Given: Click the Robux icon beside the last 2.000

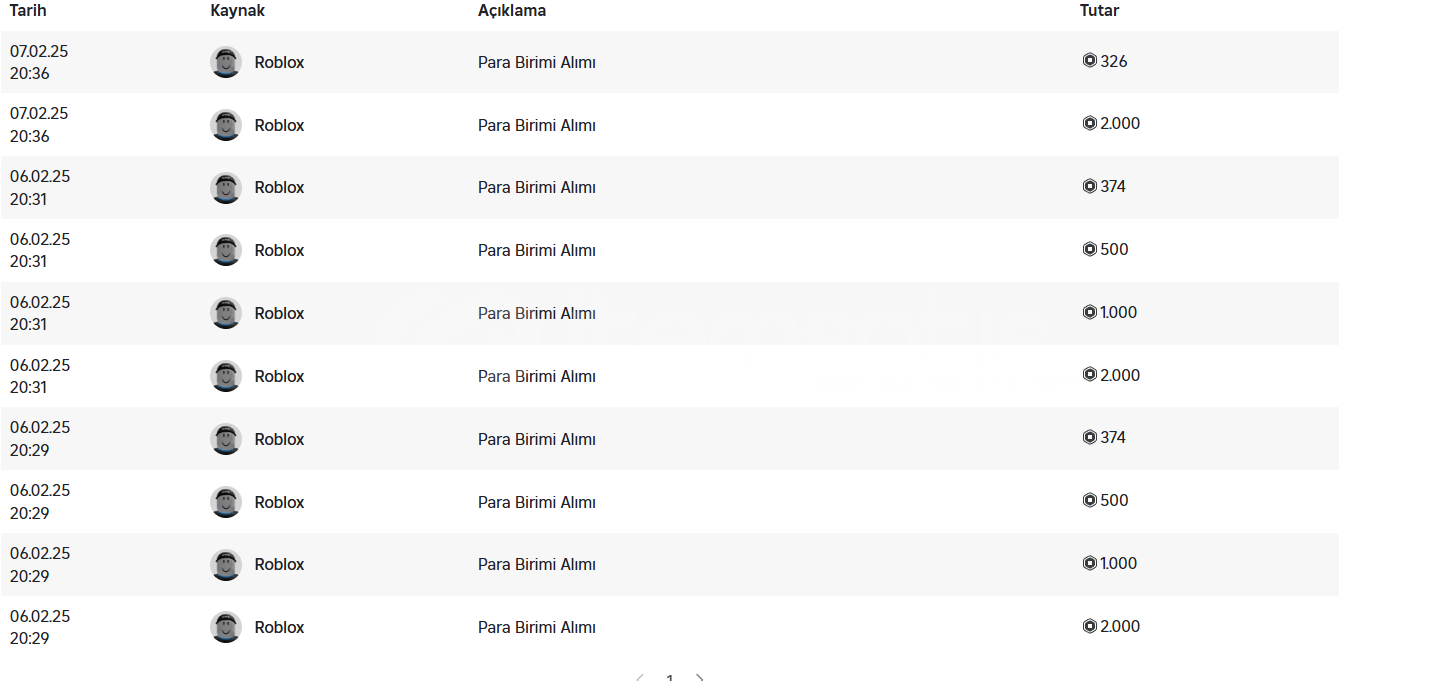Looking at the screenshot, I should point(1089,626).
